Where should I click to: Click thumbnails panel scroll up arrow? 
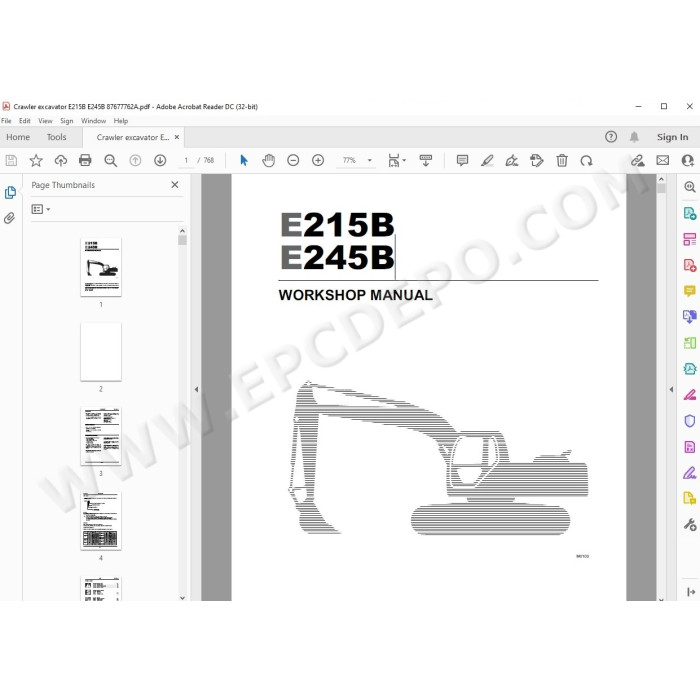click(x=182, y=230)
